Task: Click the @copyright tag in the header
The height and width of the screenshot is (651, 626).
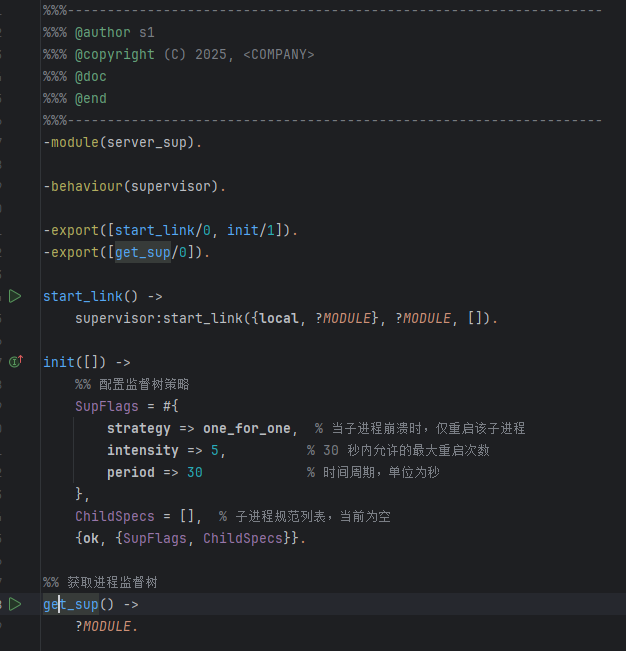Action: pos(115,54)
